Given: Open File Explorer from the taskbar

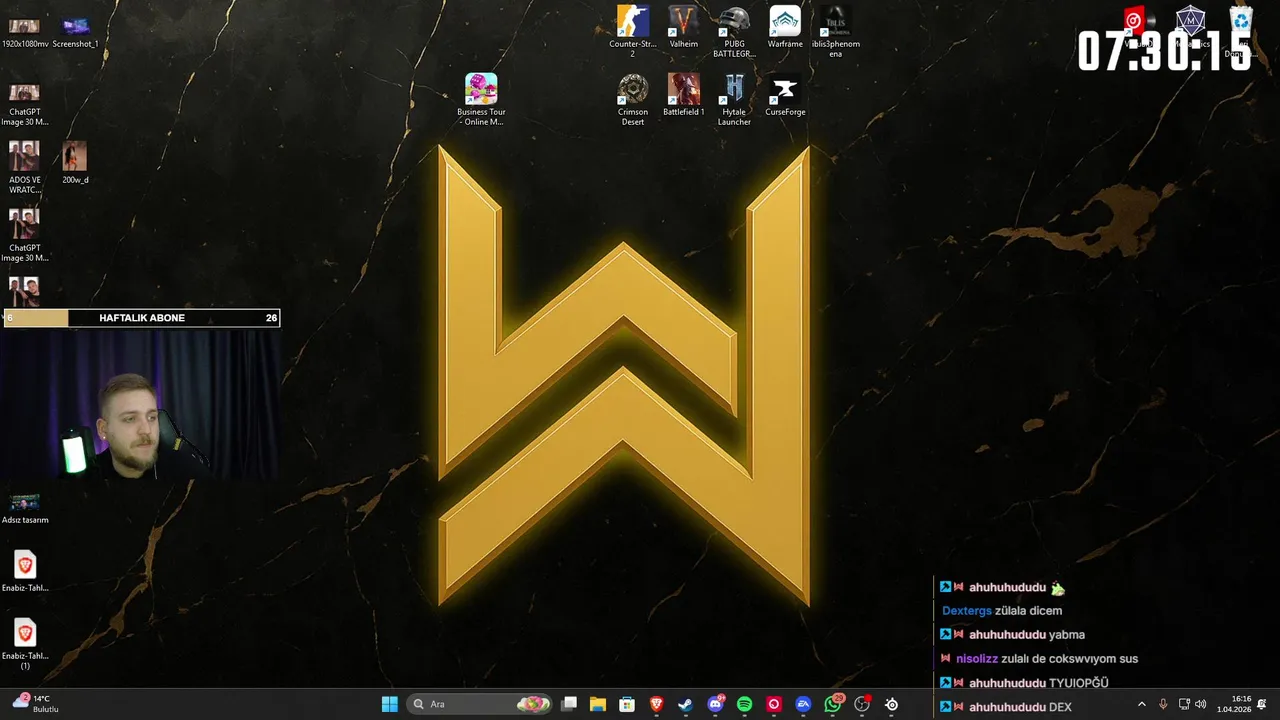Looking at the screenshot, I should (598, 704).
